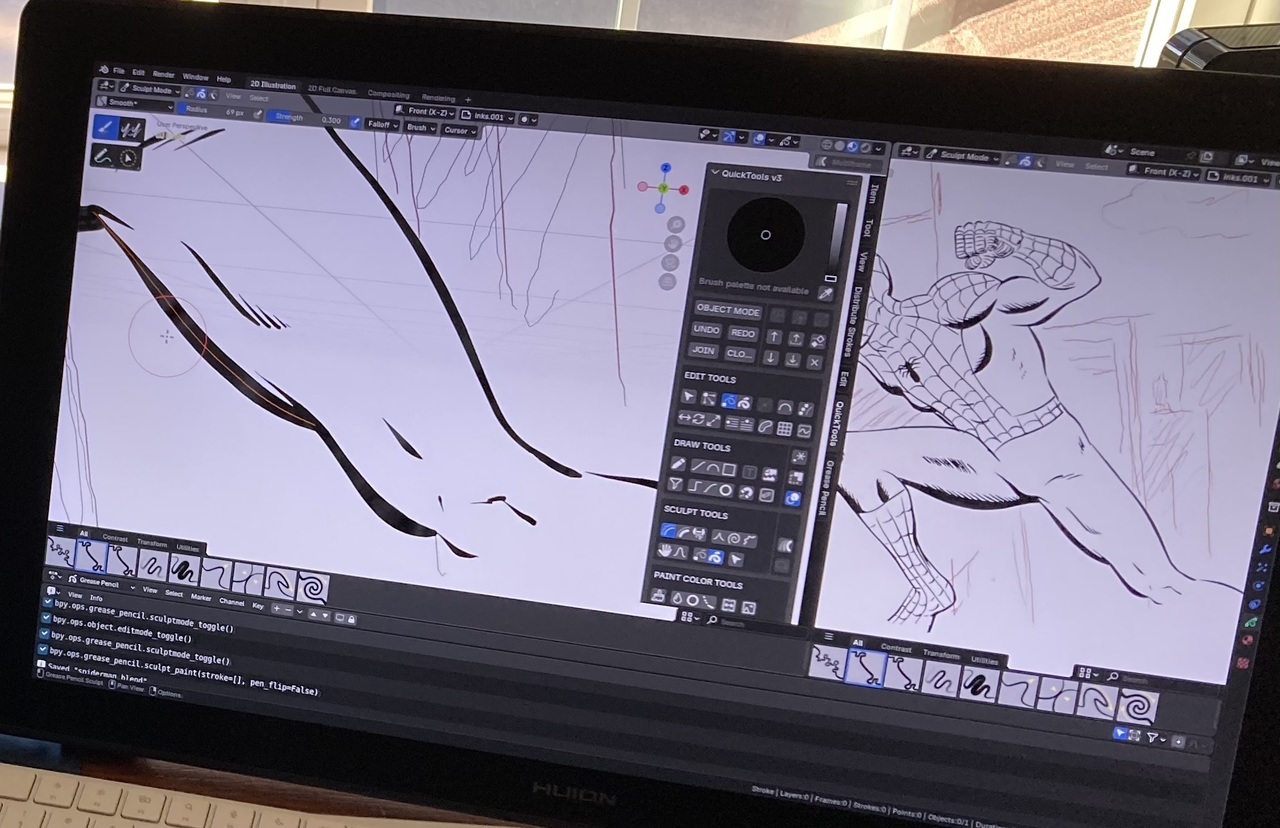Viewport: 1280px width, 828px height.
Task: Select the Smooth sculpt brush tool icon
Action: click(106, 127)
